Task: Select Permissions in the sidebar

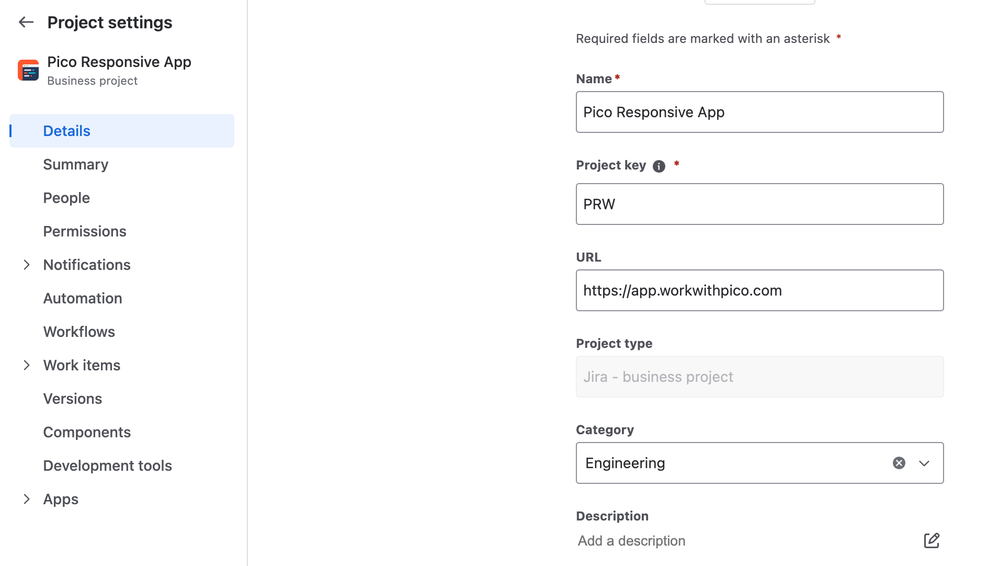Action: [x=85, y=231]
